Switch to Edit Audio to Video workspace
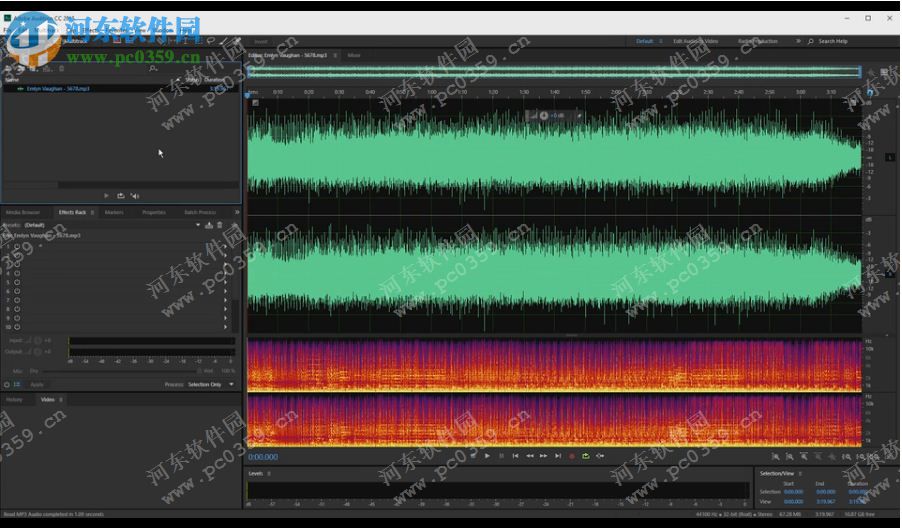The image size is (902, 528). pyautogui.click(x=695, y=41)
